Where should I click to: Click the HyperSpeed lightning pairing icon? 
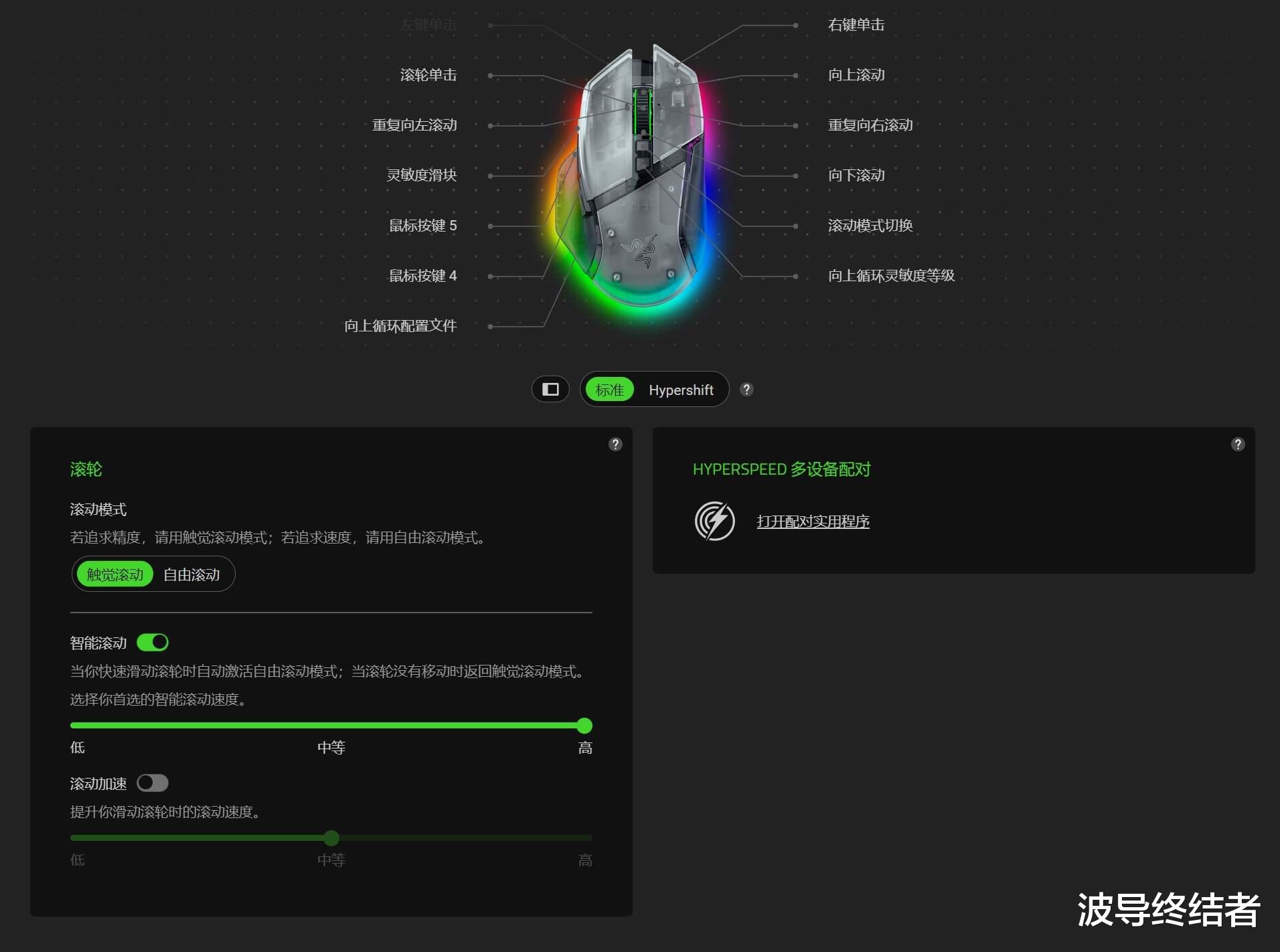click(x=714, y=521)
